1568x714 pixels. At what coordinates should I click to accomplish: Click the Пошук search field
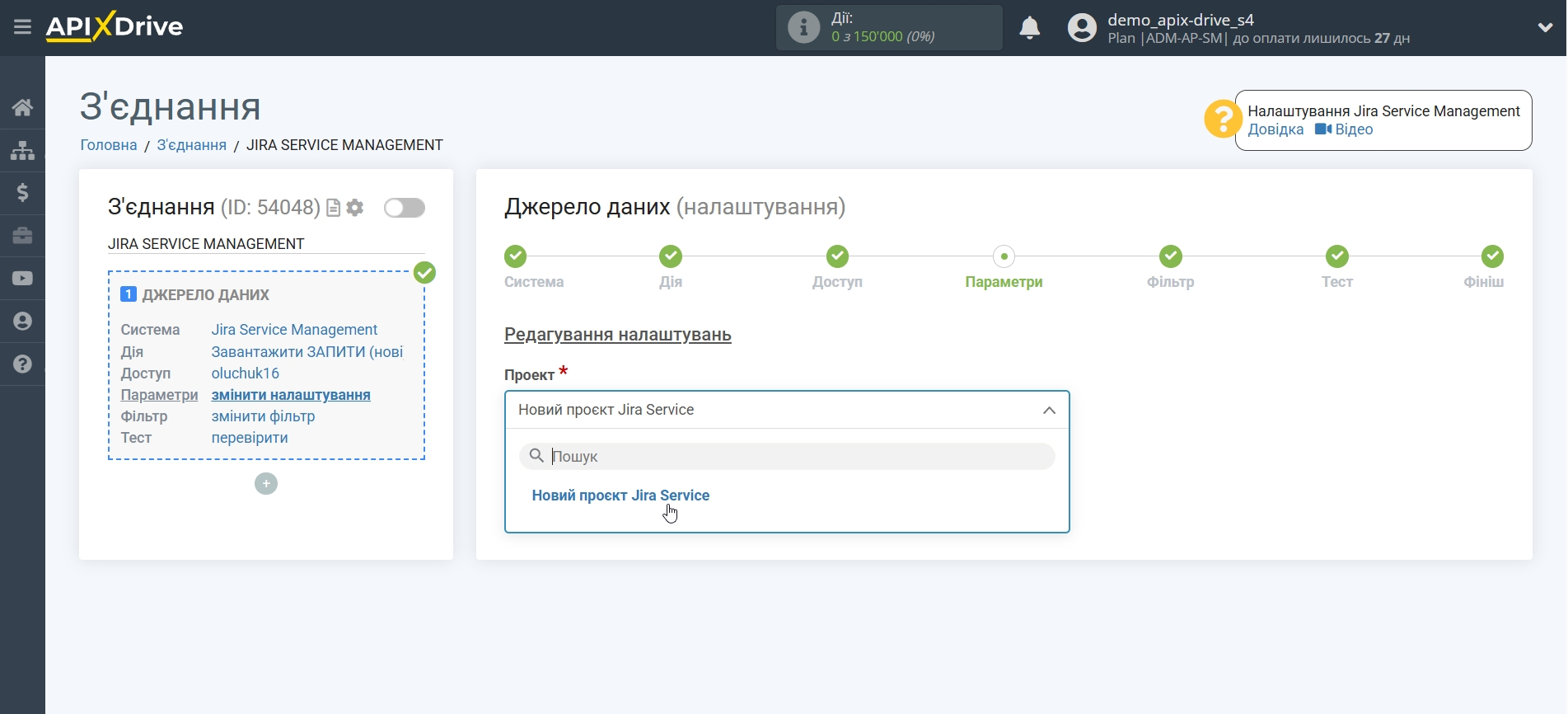coord(787,456)
